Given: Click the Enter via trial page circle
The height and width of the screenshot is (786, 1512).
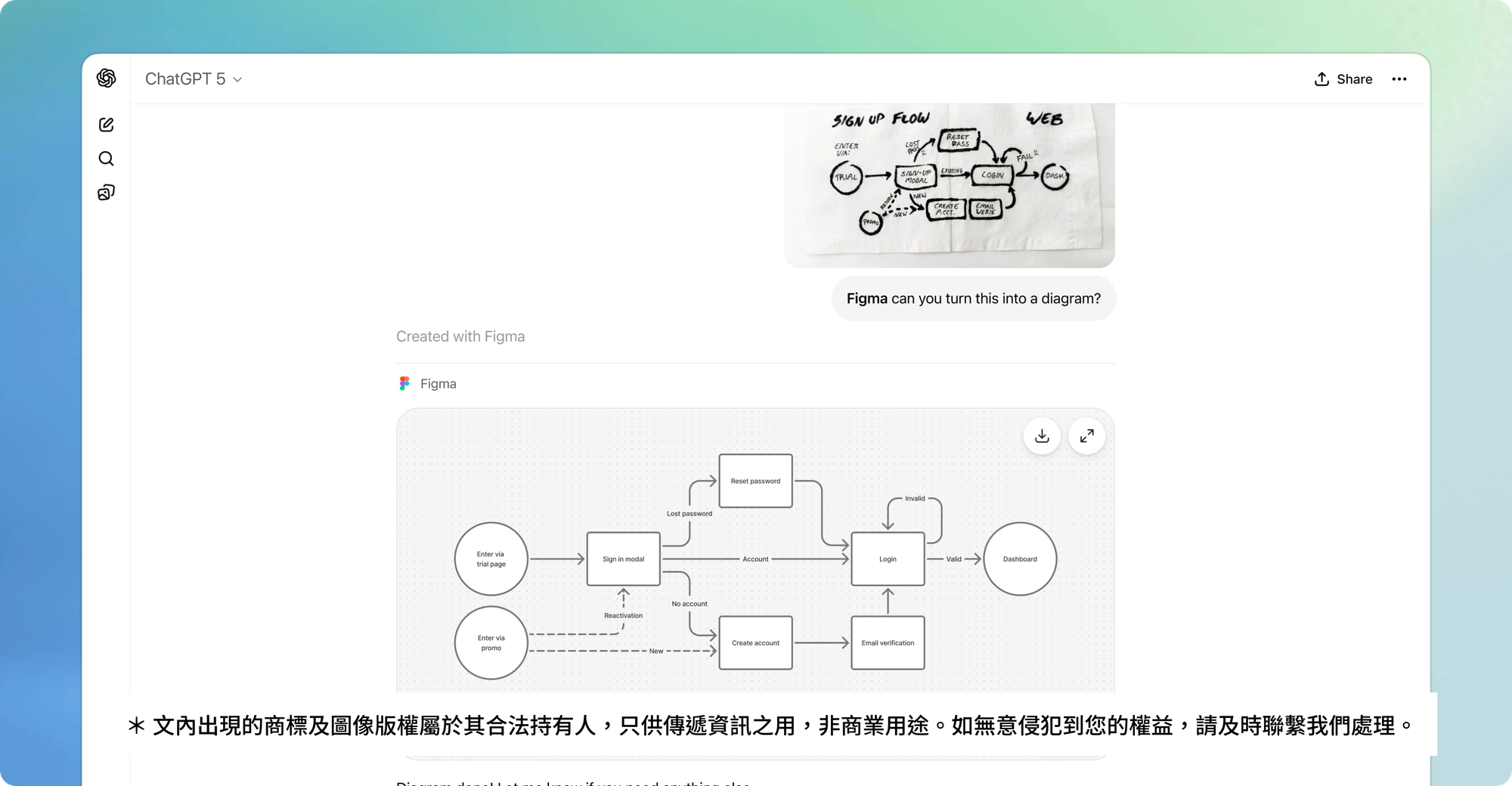Looking at the screenshot, I should coord(491,559).
